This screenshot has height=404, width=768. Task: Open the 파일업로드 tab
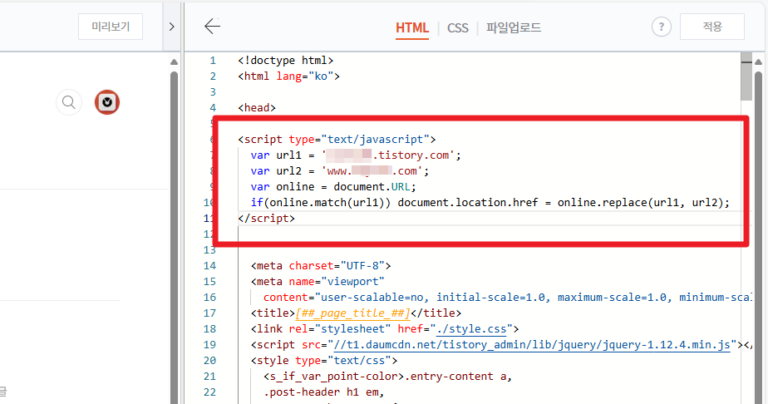click(513, 28)
